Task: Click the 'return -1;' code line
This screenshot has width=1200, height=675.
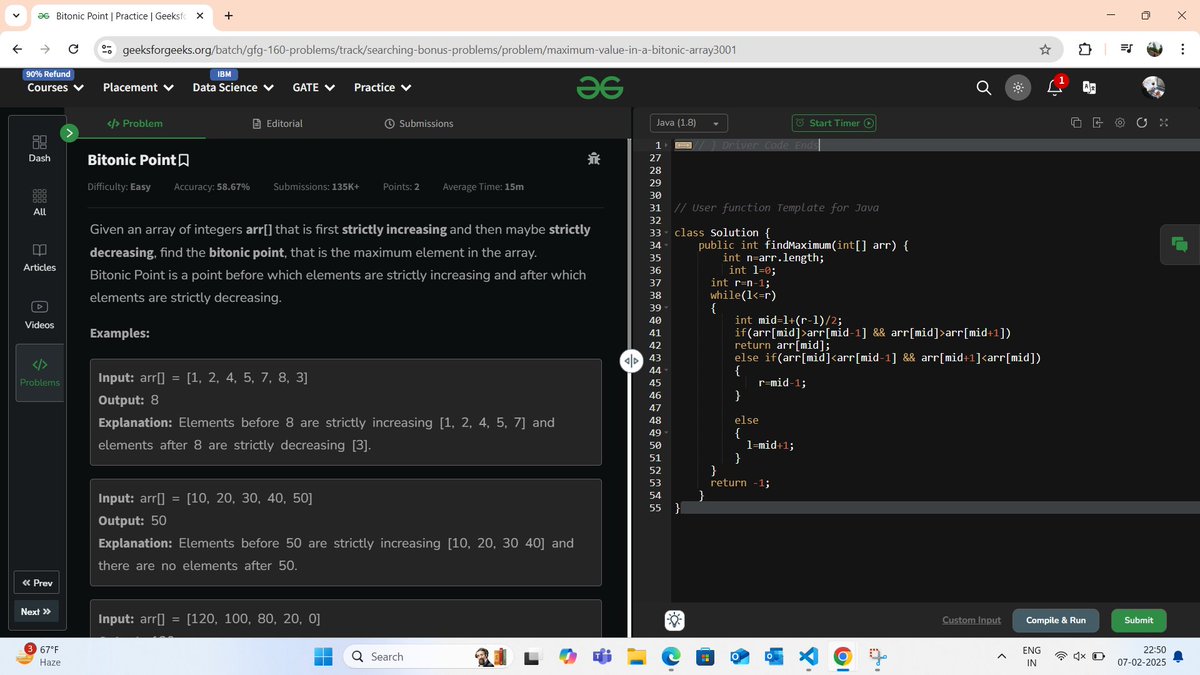Action: [x=739, y=482]
